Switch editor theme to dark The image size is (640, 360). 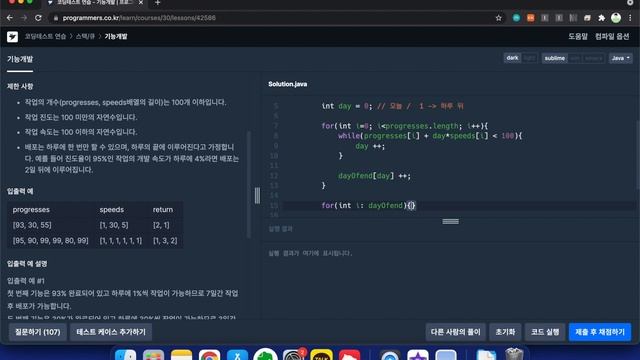(x=512, y=58)
